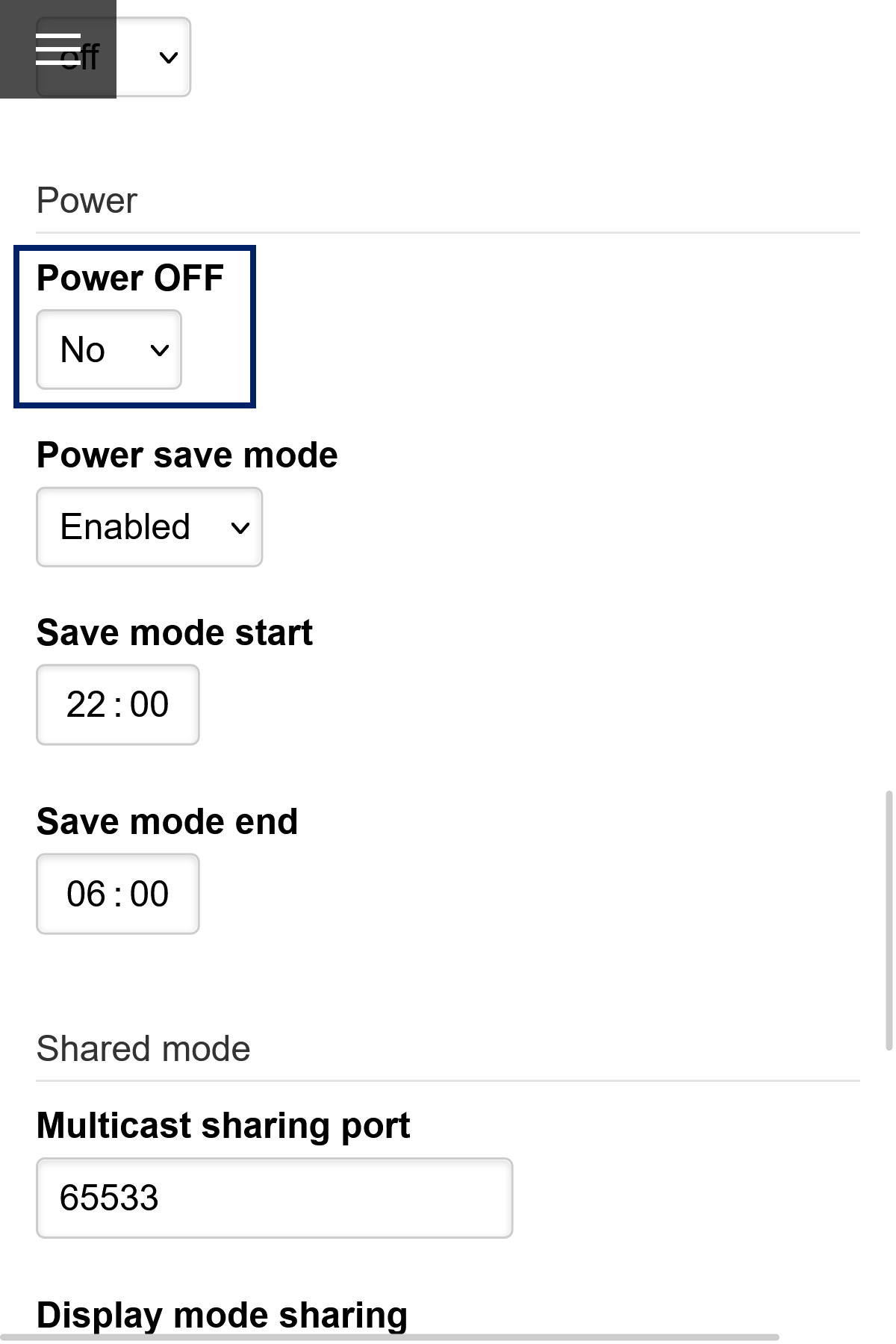Click the chevron on the Power OFF selector
Image resolution: width=896 pixels, height=1344 pixels.
160,349
